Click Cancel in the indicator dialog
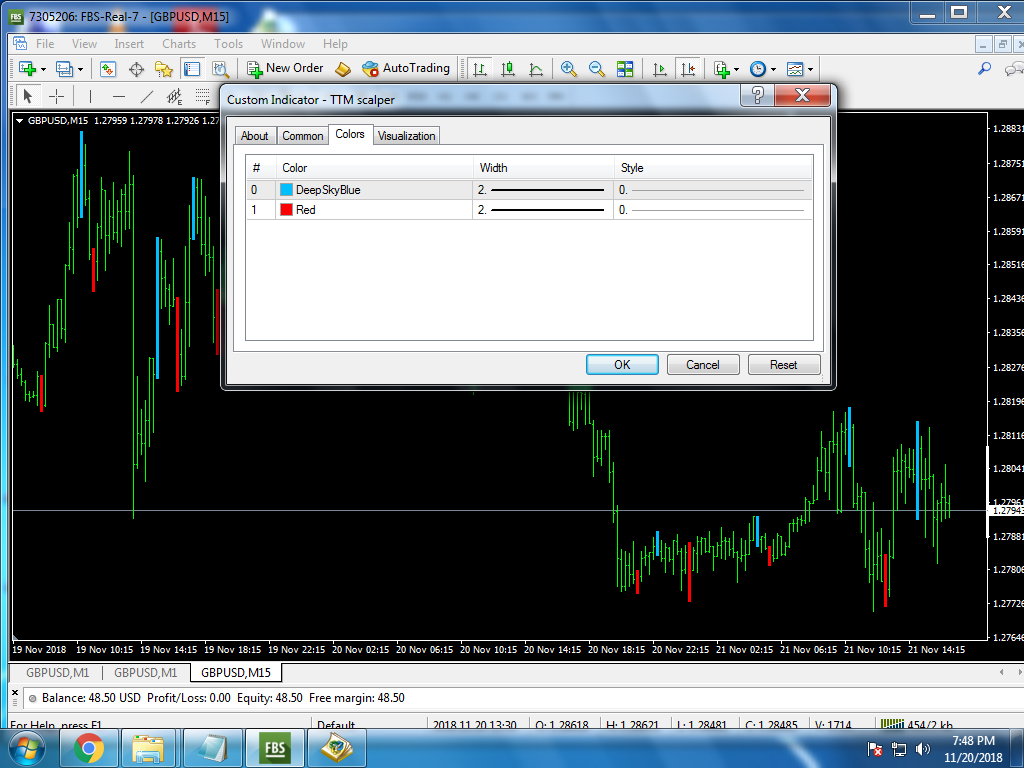Screen dimensions: 1024x768 pos(703,364)
